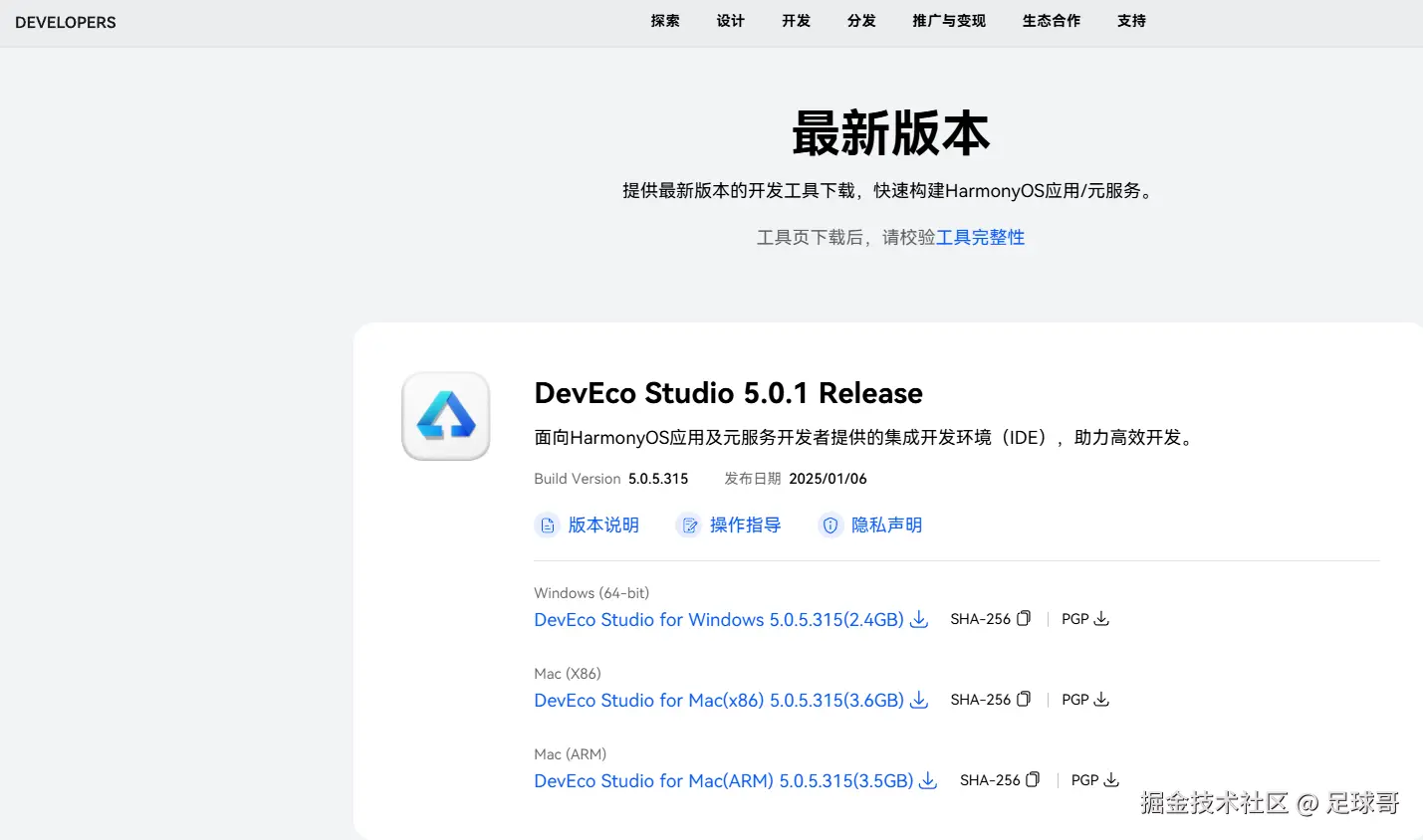Click the release date 2025/01/06
The image size is (1423, 840).
pos(828,479)
